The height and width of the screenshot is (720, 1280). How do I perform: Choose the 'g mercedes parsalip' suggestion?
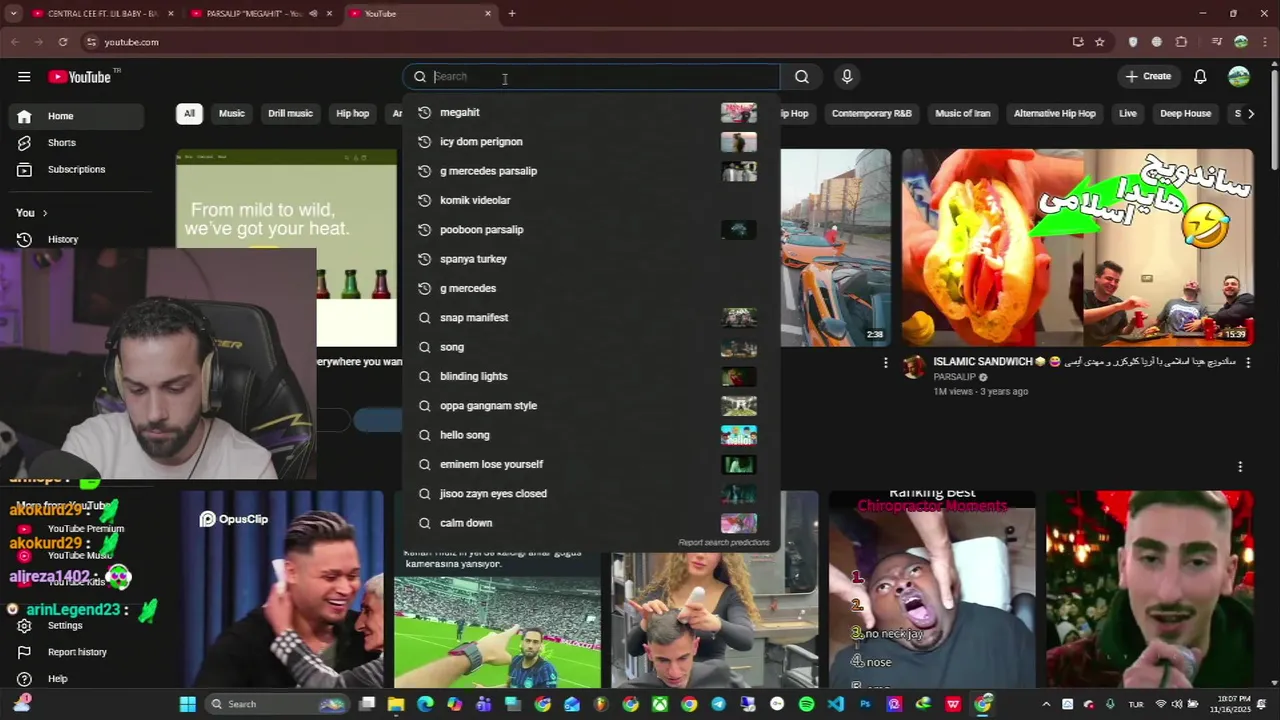(x=591, y=171)
